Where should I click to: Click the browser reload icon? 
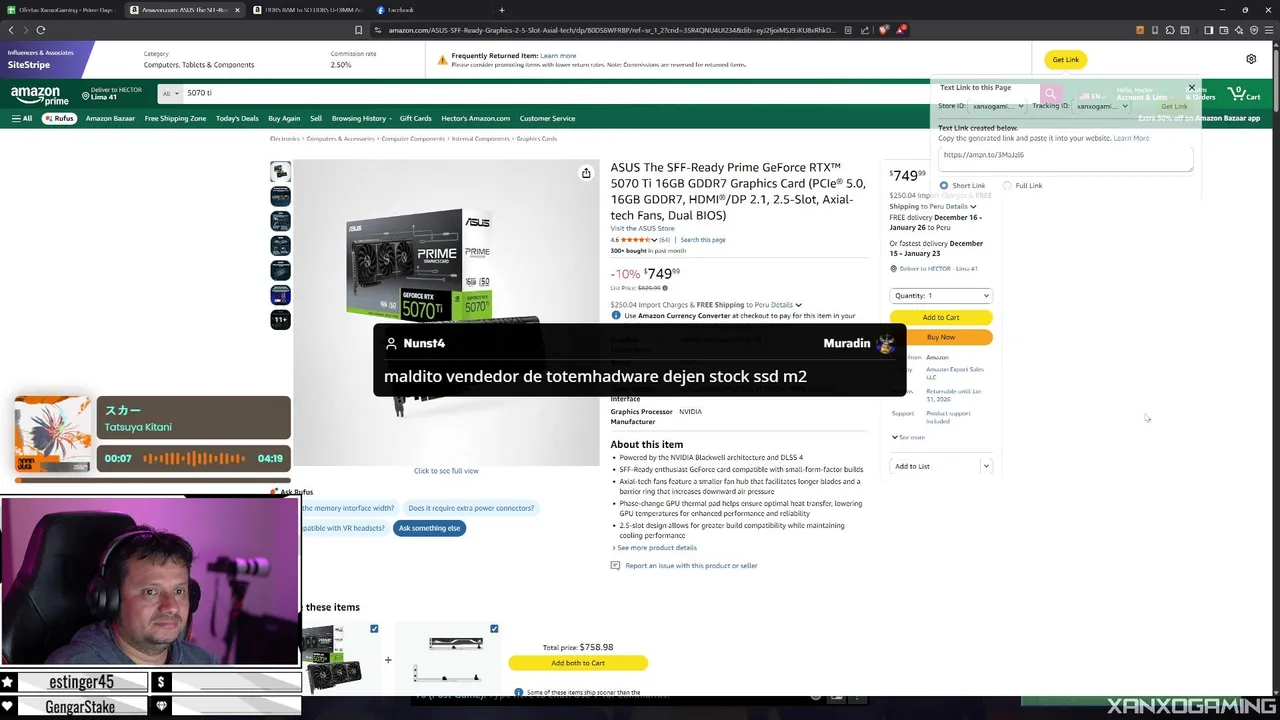(x=41, y=30)
